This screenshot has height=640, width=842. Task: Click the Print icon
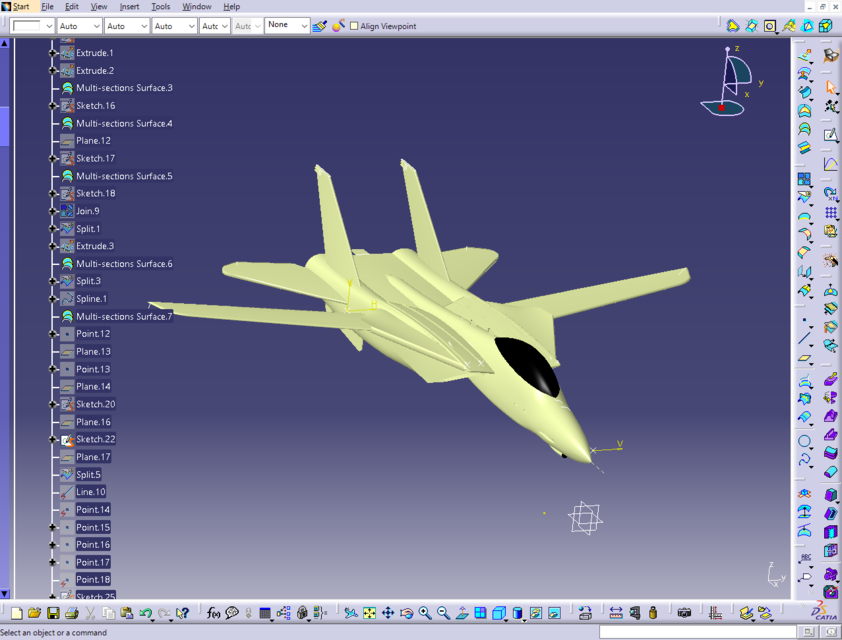point(71,611)
